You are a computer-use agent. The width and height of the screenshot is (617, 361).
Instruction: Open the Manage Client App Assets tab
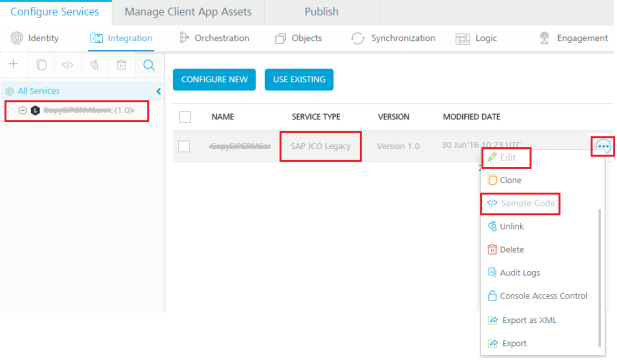tap(188, 12)
